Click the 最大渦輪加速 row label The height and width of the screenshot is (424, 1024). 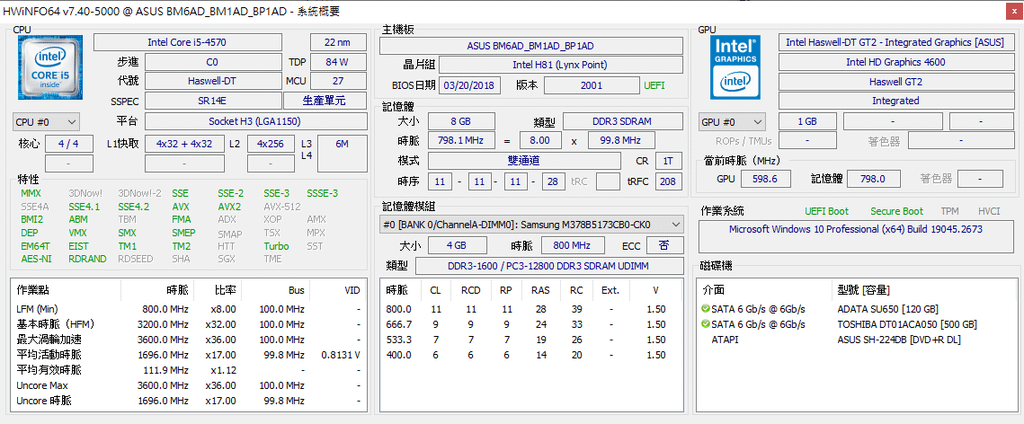[x=49, y=339]
